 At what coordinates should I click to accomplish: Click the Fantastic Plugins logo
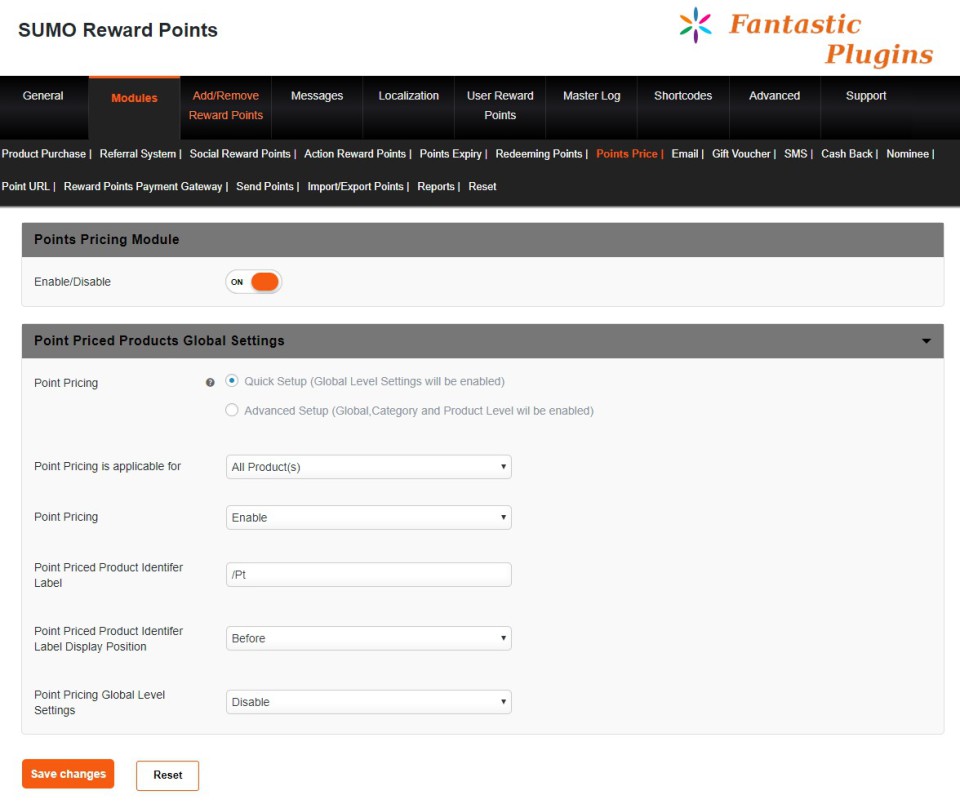click(805, 37)
